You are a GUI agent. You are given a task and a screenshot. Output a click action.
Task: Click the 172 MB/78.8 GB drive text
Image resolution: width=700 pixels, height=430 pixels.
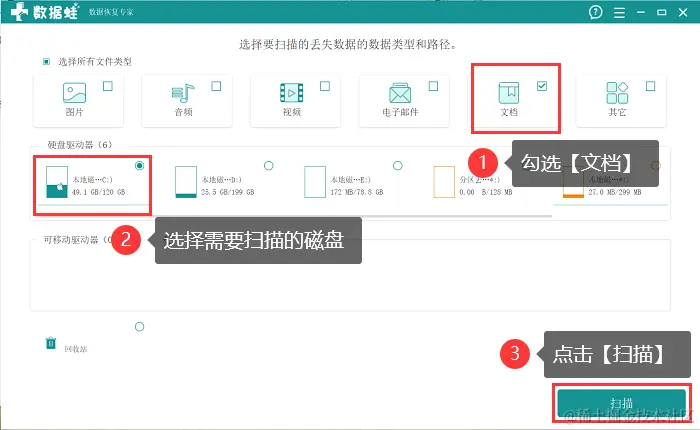click(357, 192)
